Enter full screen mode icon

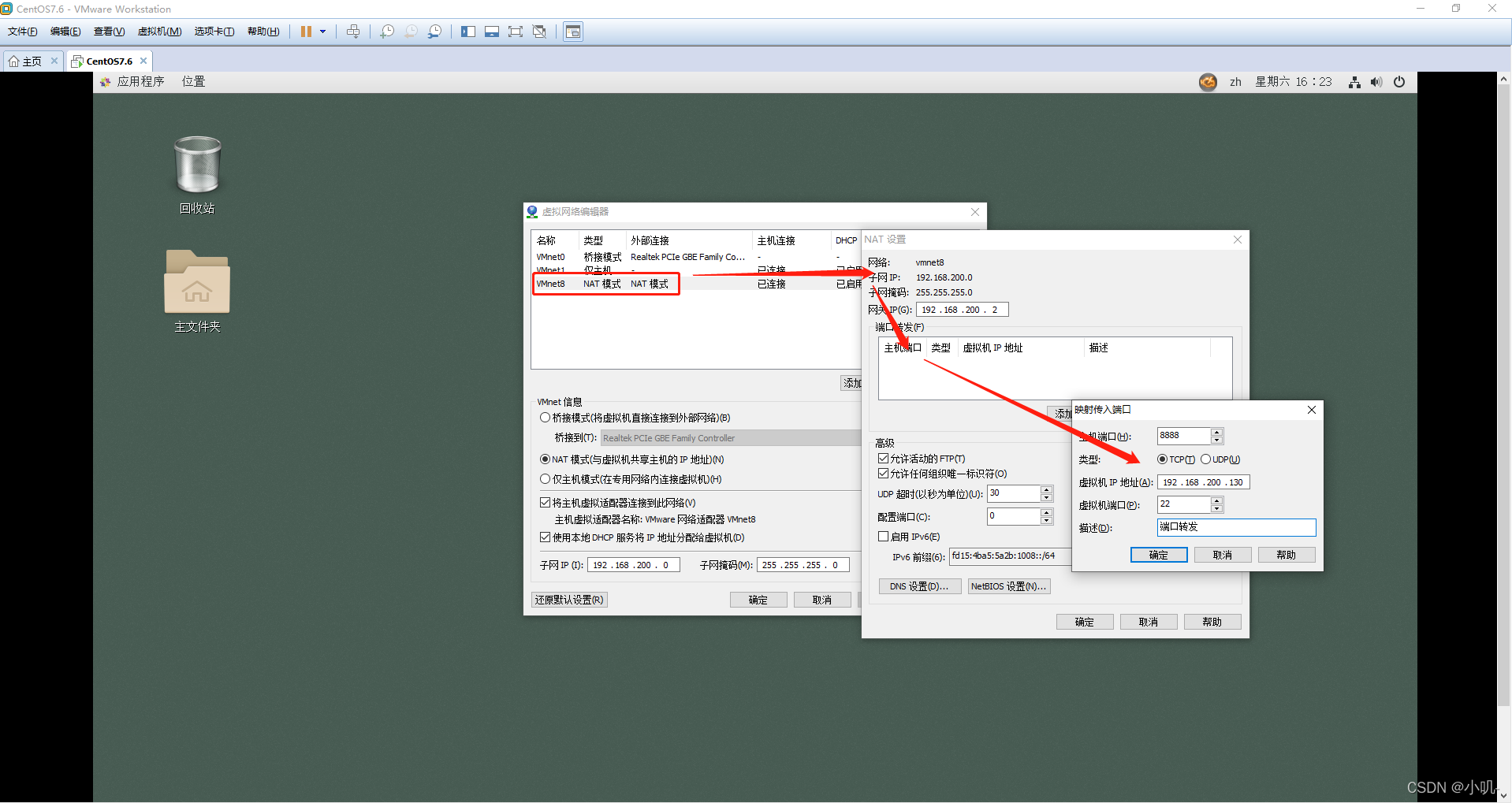516,32
